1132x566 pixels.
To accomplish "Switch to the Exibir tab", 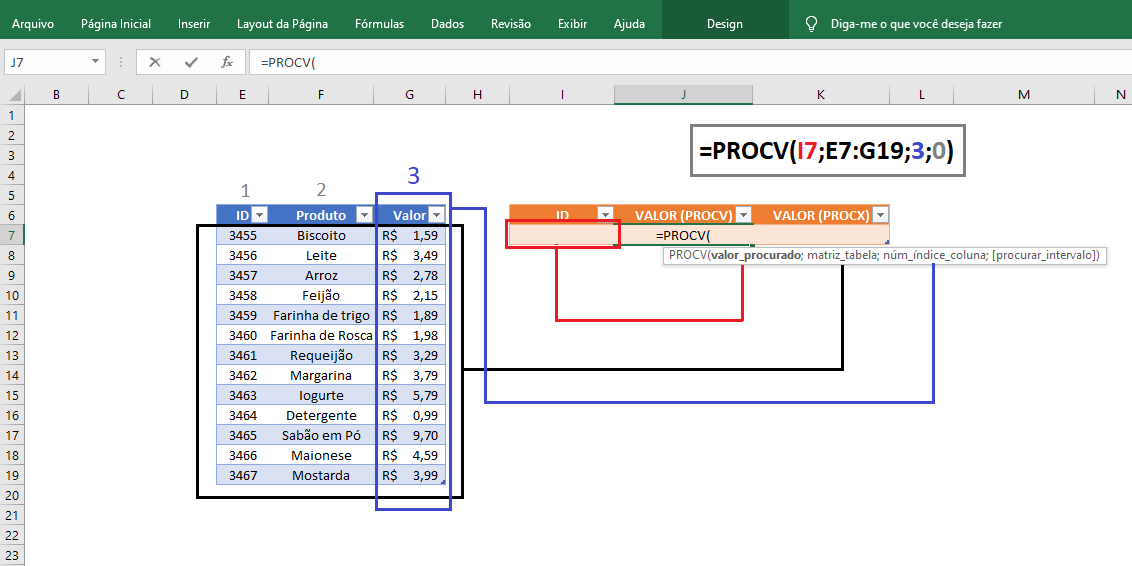I will point(572,24).
